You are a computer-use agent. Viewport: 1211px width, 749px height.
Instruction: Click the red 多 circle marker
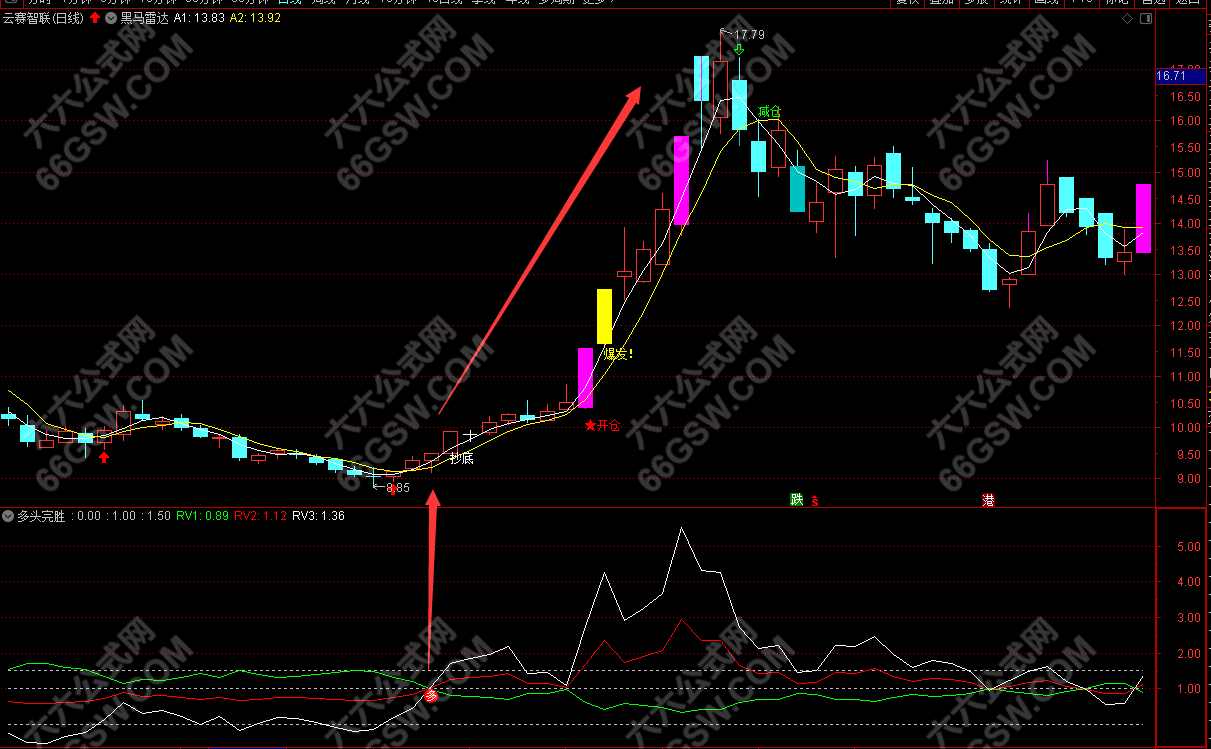(431, 696)
